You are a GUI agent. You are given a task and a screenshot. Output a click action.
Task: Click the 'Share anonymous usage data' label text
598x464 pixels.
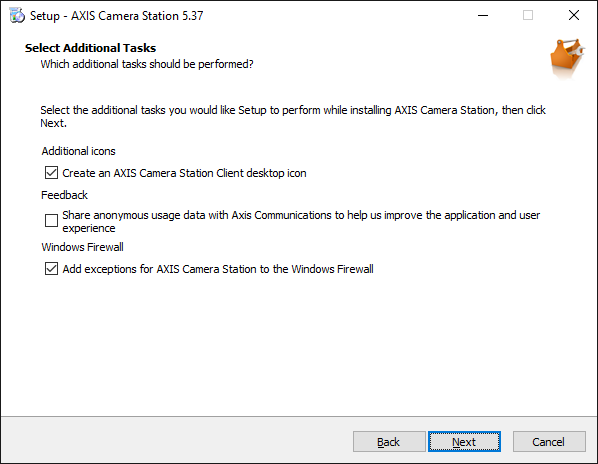[301, 222]
